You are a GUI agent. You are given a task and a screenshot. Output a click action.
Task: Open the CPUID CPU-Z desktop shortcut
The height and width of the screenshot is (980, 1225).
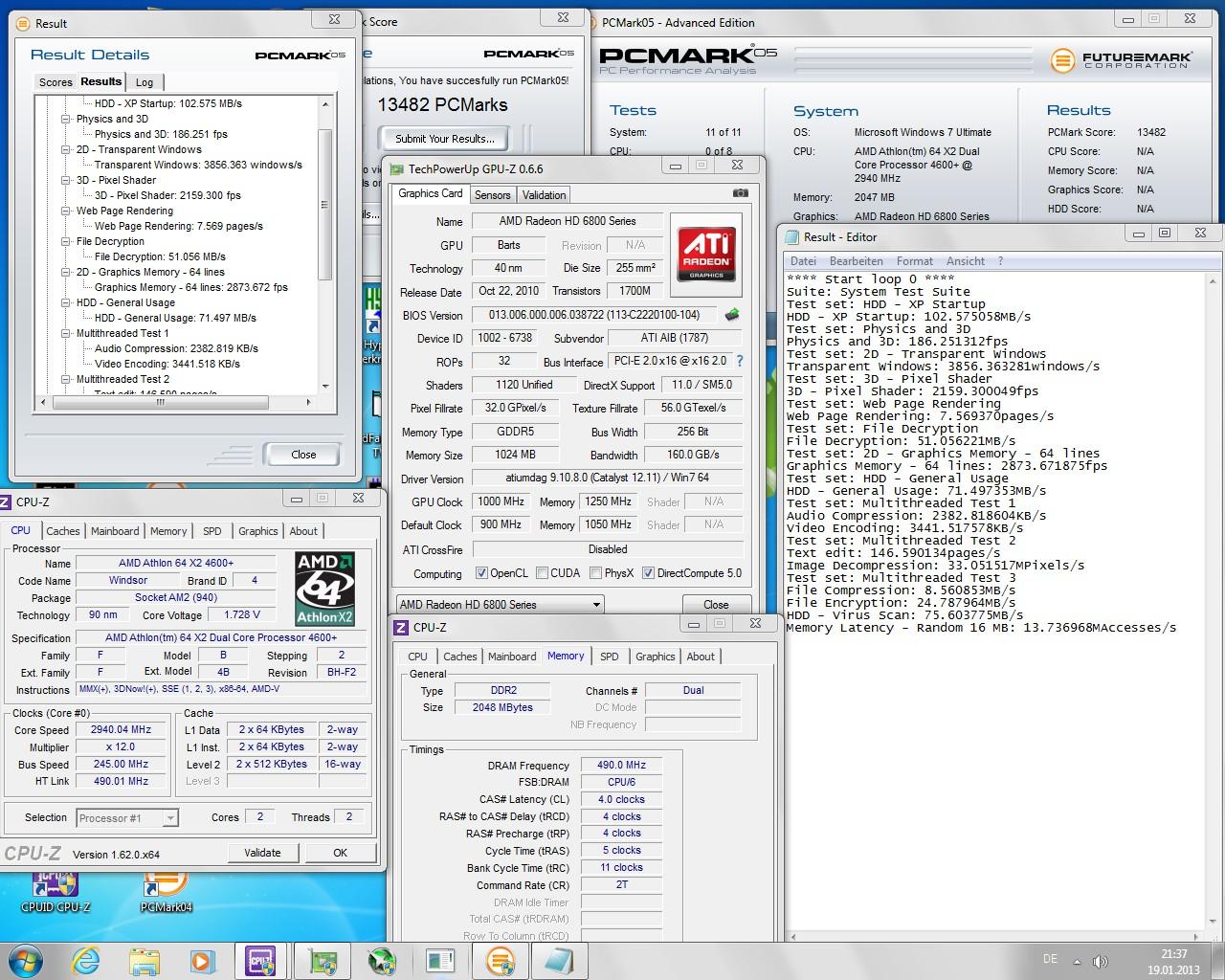point(55,889)
